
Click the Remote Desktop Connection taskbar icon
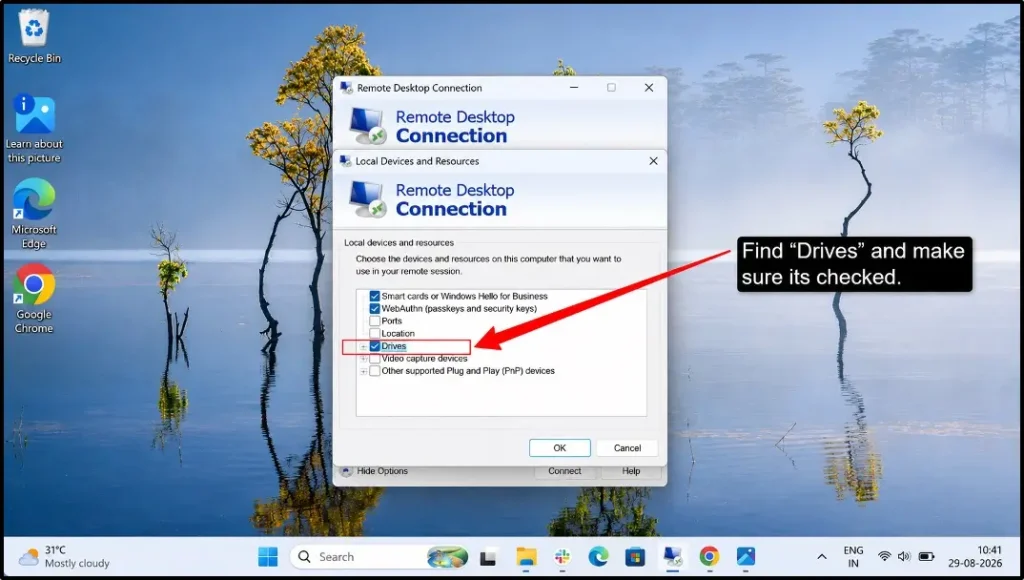672,557
